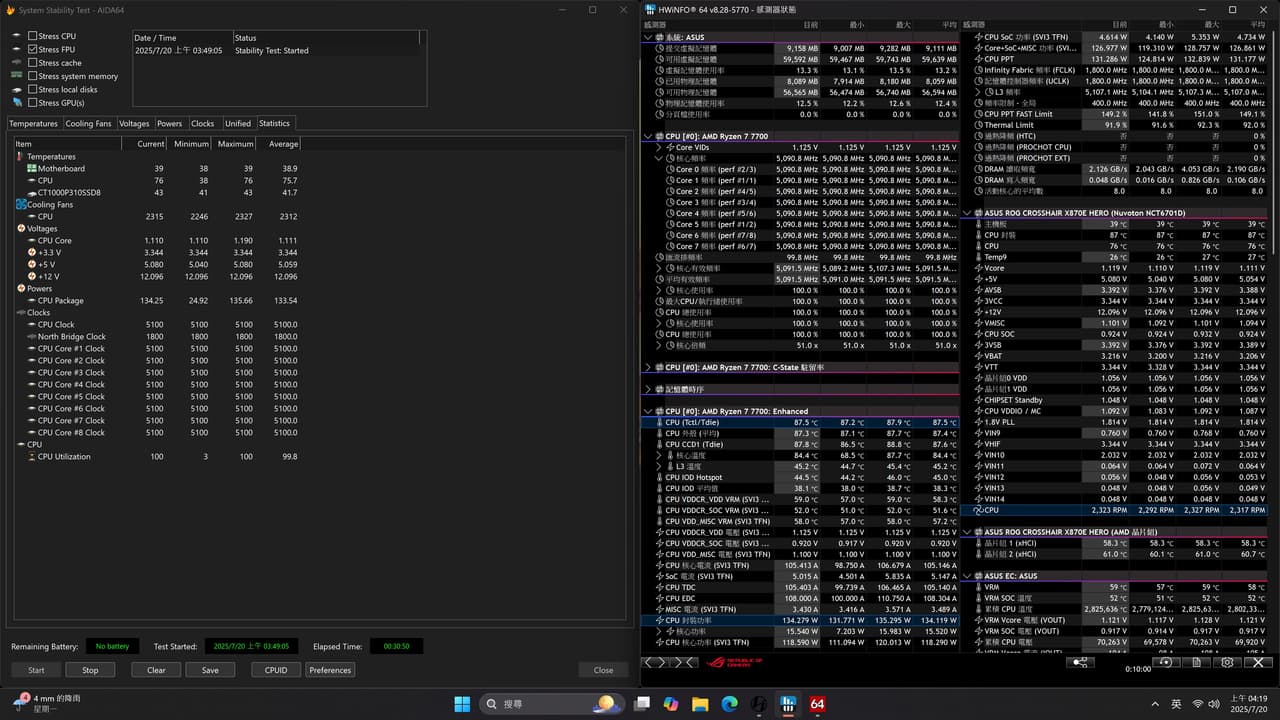Click the HWiNFO expand-columns left/right arrows button

(655, 662)
